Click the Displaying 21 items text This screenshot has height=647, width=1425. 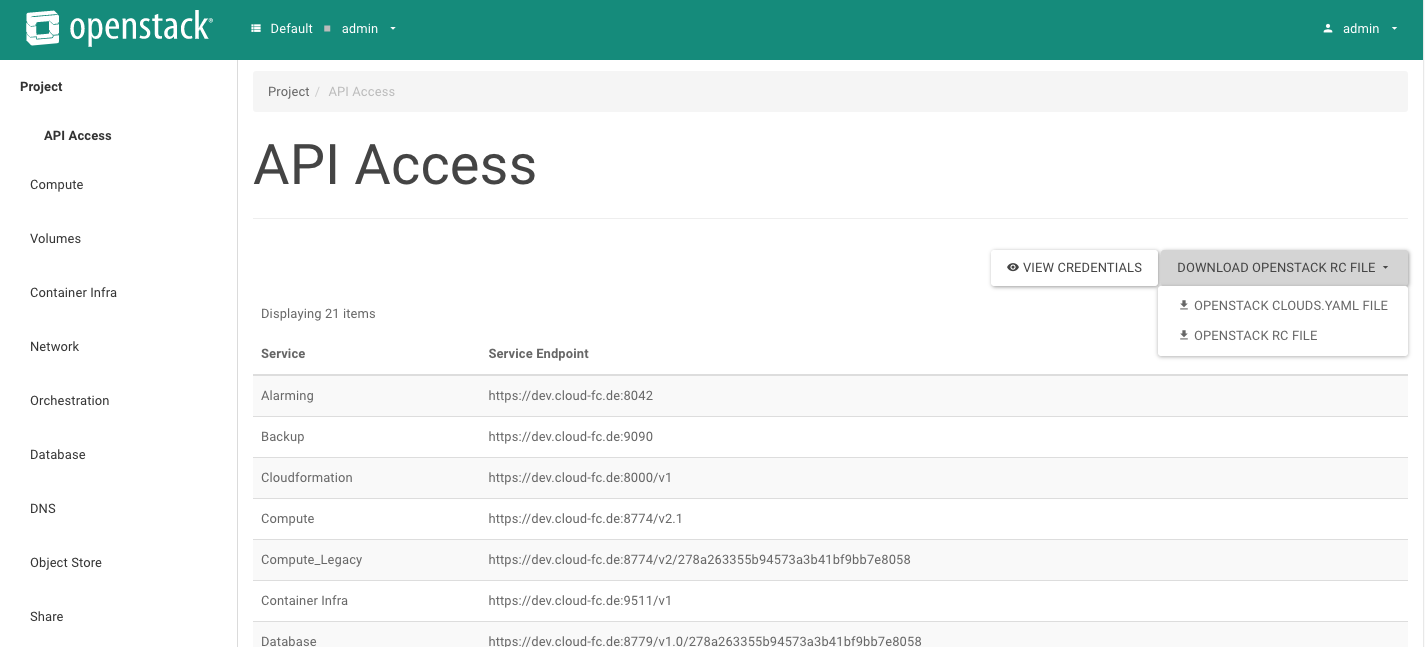(x=318, y=314)
